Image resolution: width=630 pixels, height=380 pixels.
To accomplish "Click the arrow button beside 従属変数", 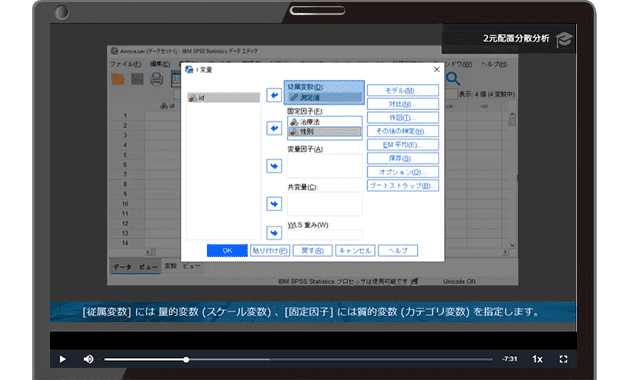I will [x=274, y=95].
